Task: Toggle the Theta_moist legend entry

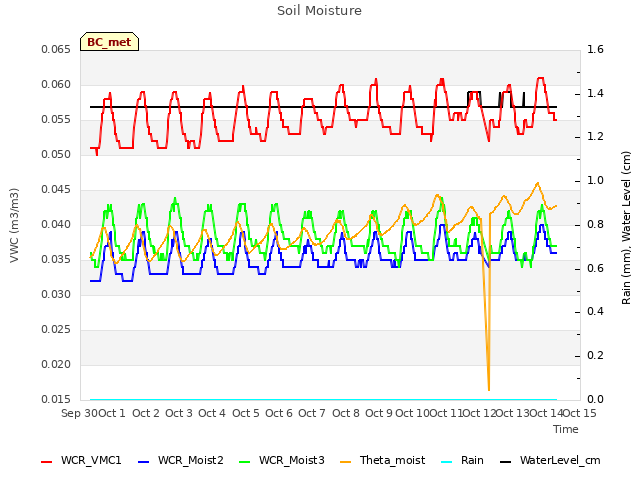Action: coord(382,460)
